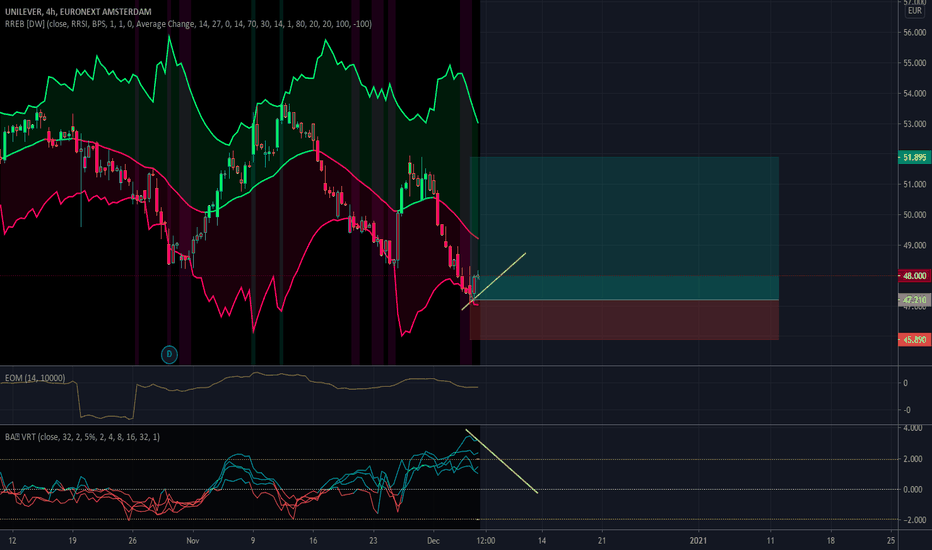The image size is (932, 550).
Task: Click the 54.000 price axis label
Action: tap(915, 93)
